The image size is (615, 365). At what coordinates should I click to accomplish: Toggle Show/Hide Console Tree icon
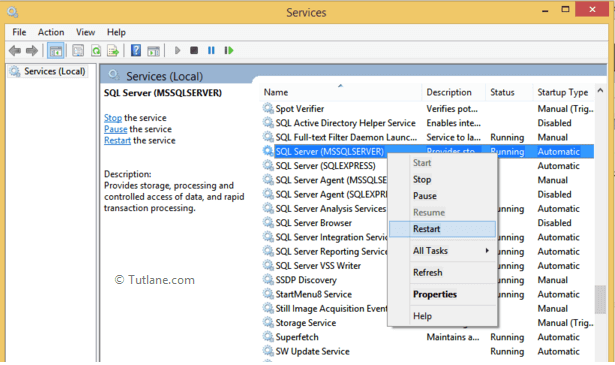(x=55, y=51)
